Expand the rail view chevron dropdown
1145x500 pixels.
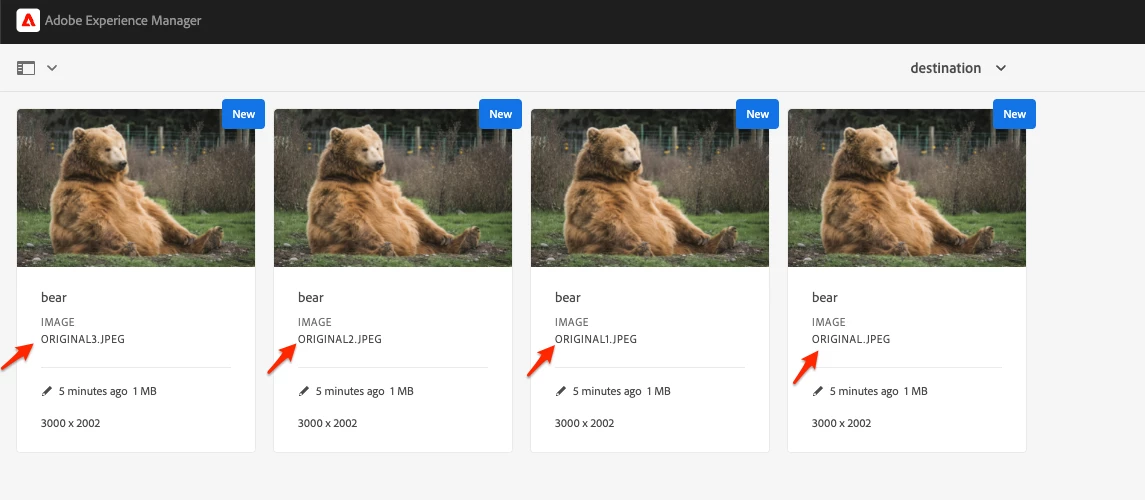tap(52, 68)
